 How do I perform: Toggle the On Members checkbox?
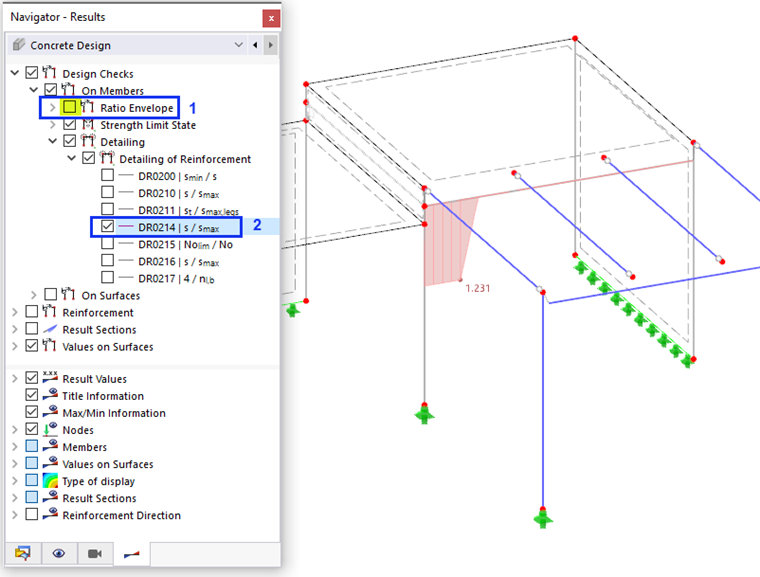(x=50, y=90)
